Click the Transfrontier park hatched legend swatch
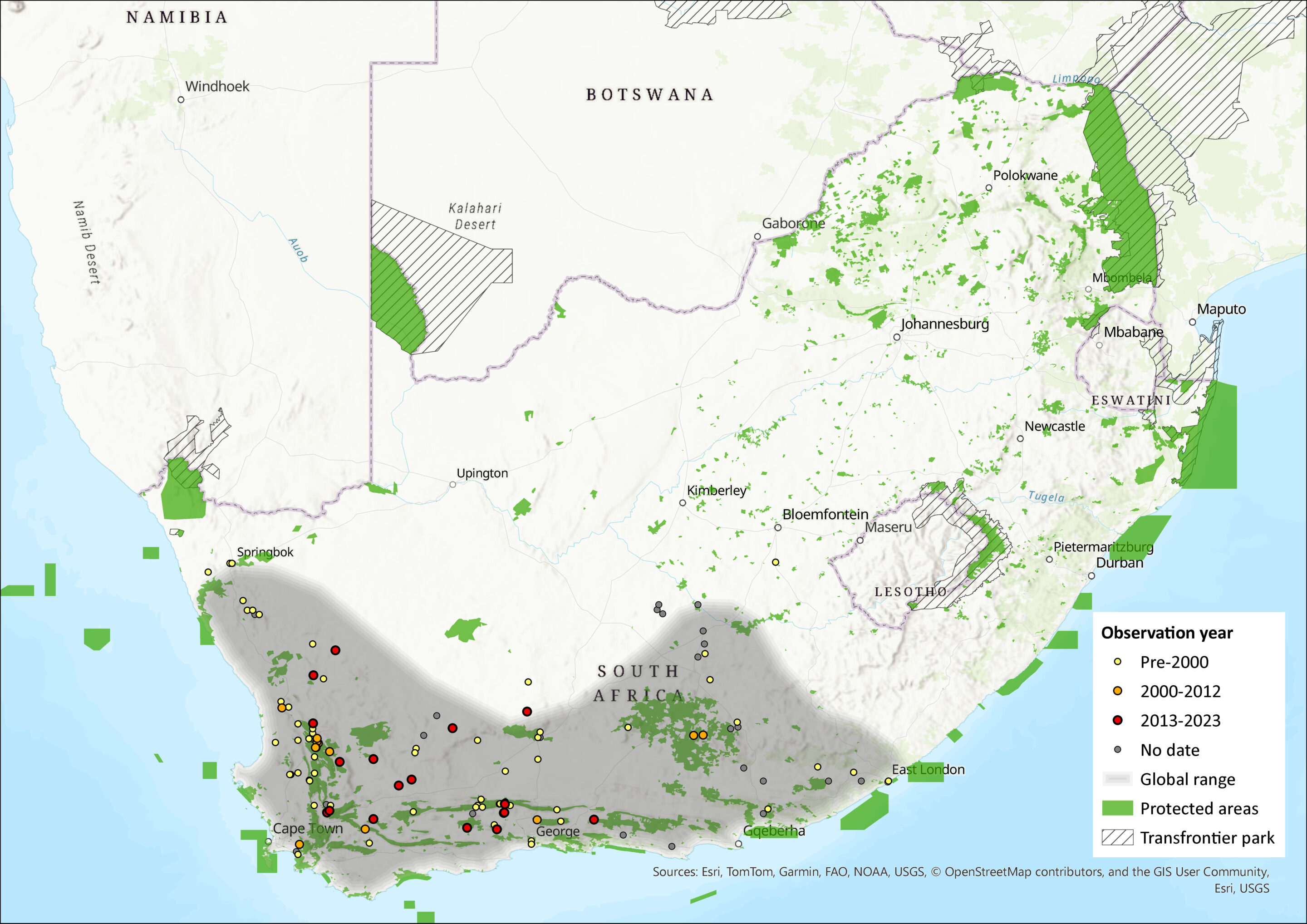 [1117, 837]
